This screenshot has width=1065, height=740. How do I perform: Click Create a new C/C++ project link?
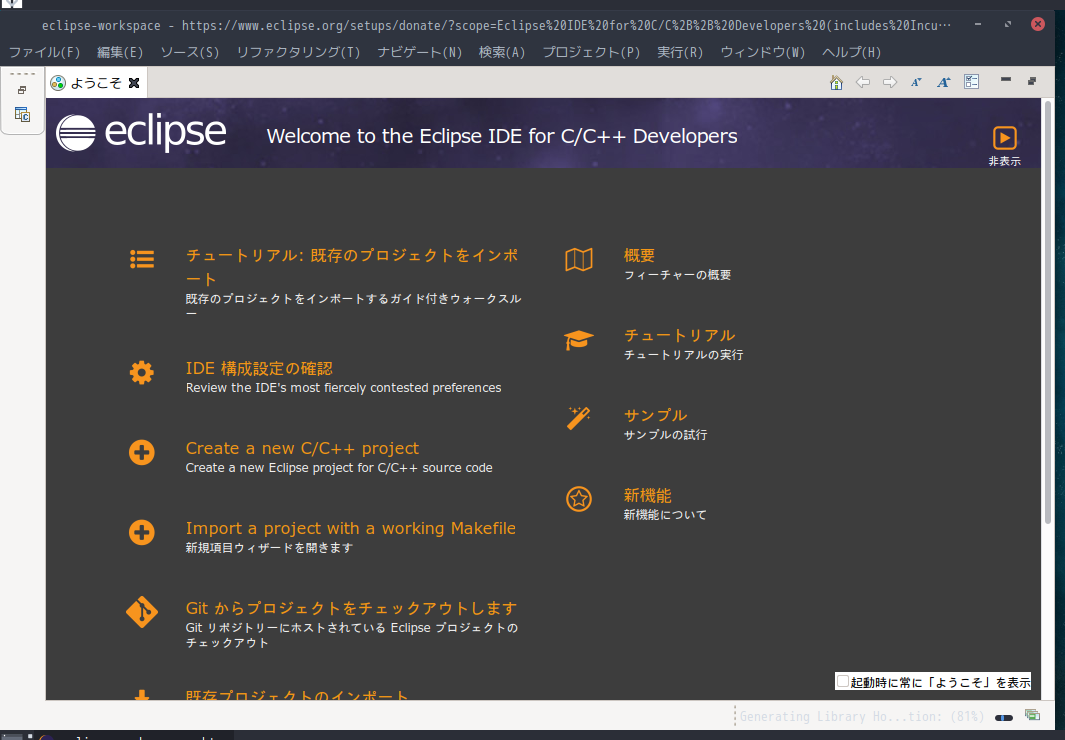(x=302, y=448)
